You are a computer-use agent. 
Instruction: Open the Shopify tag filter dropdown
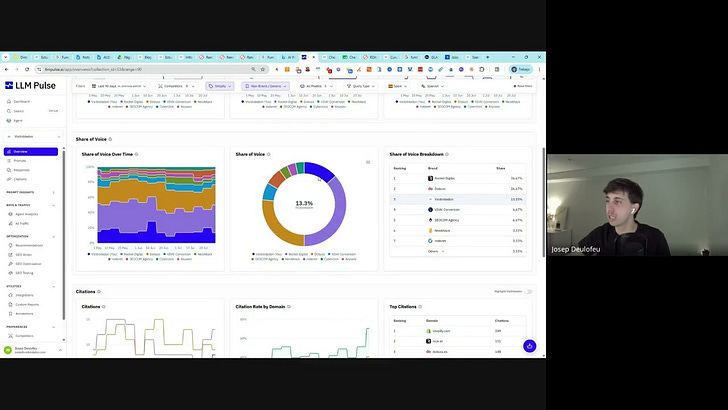(x=220, y=86)
